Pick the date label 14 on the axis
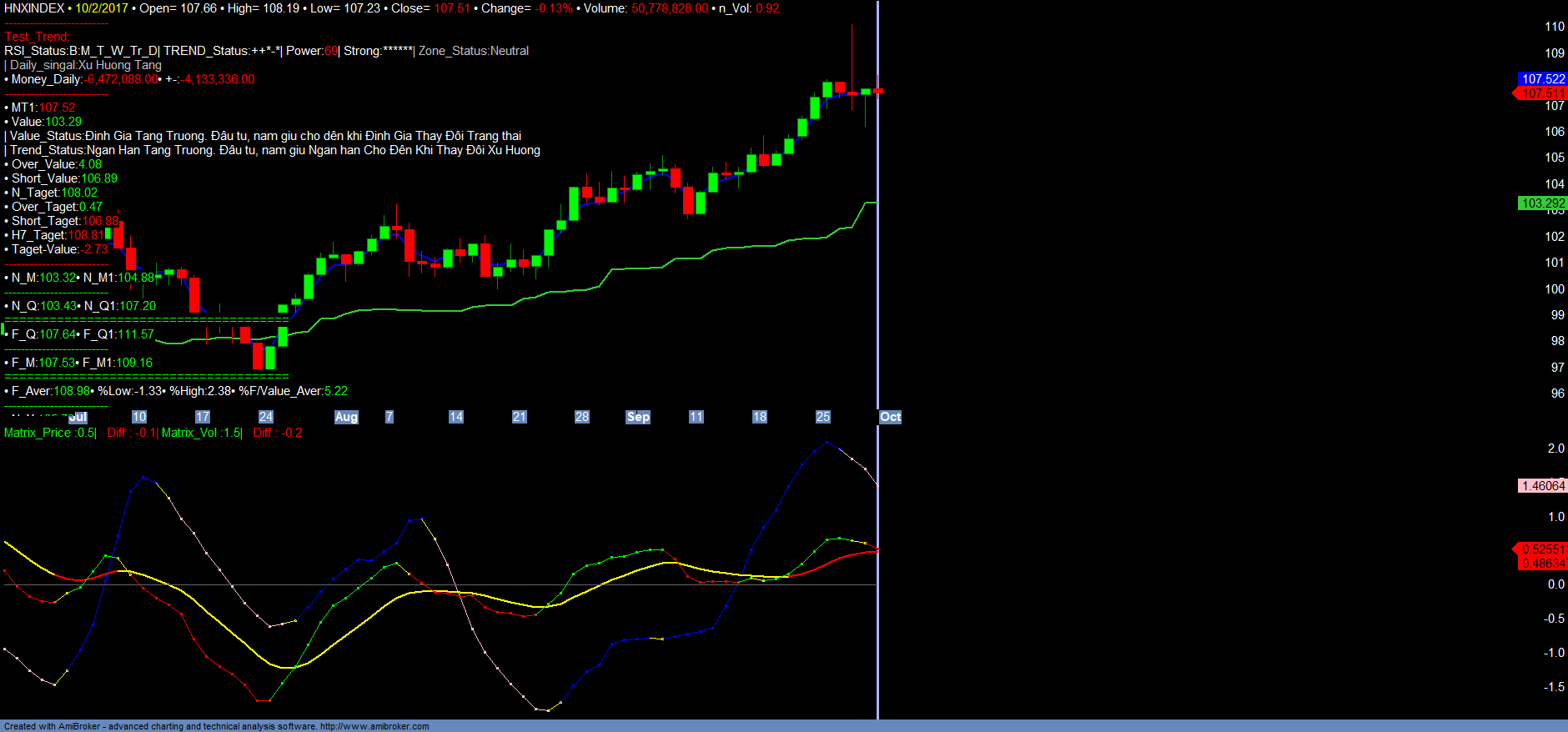Image resolution: width=1568 pixels, height=732 pixels. point(455,417)
